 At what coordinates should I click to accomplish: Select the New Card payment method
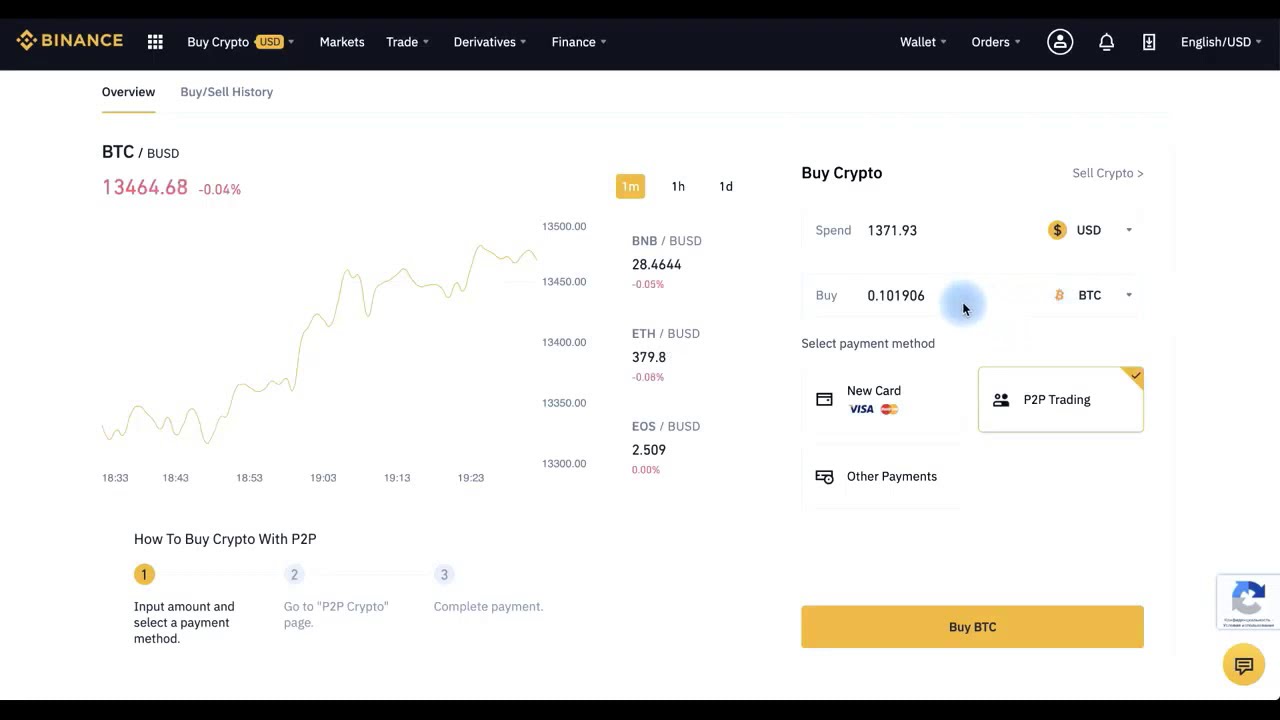click(x=884, y=399)
